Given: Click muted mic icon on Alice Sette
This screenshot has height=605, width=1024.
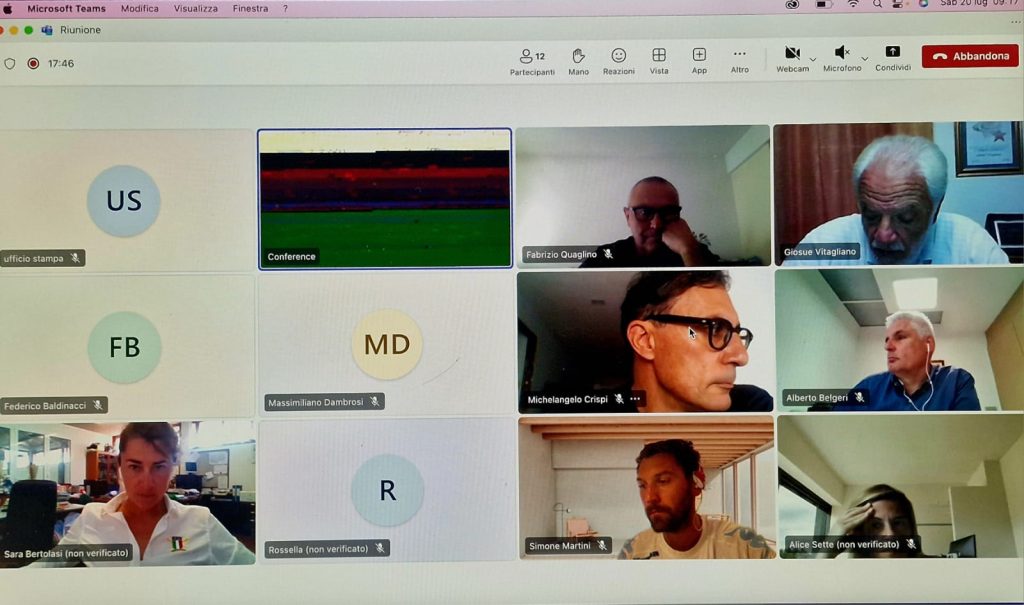Looking at the screenshot, I should (x=911, y=543).
